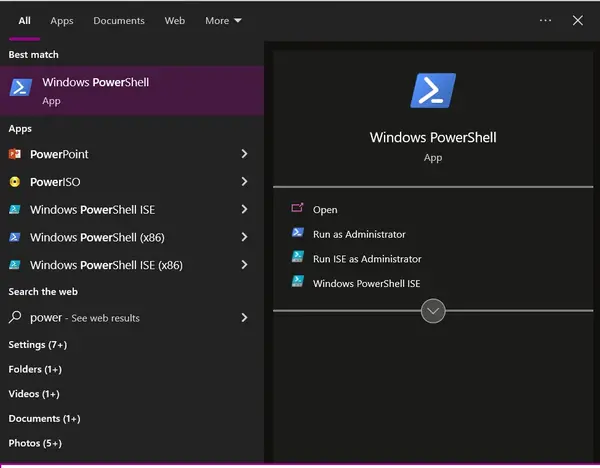This screenshot has height=468, width=600.
Task: Click the three-dot options icon
Action: 545,20
